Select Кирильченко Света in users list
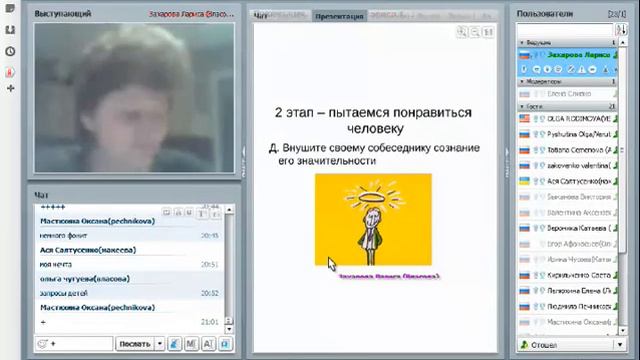This screenshot has width=640, height=360. tap(567, 275)
